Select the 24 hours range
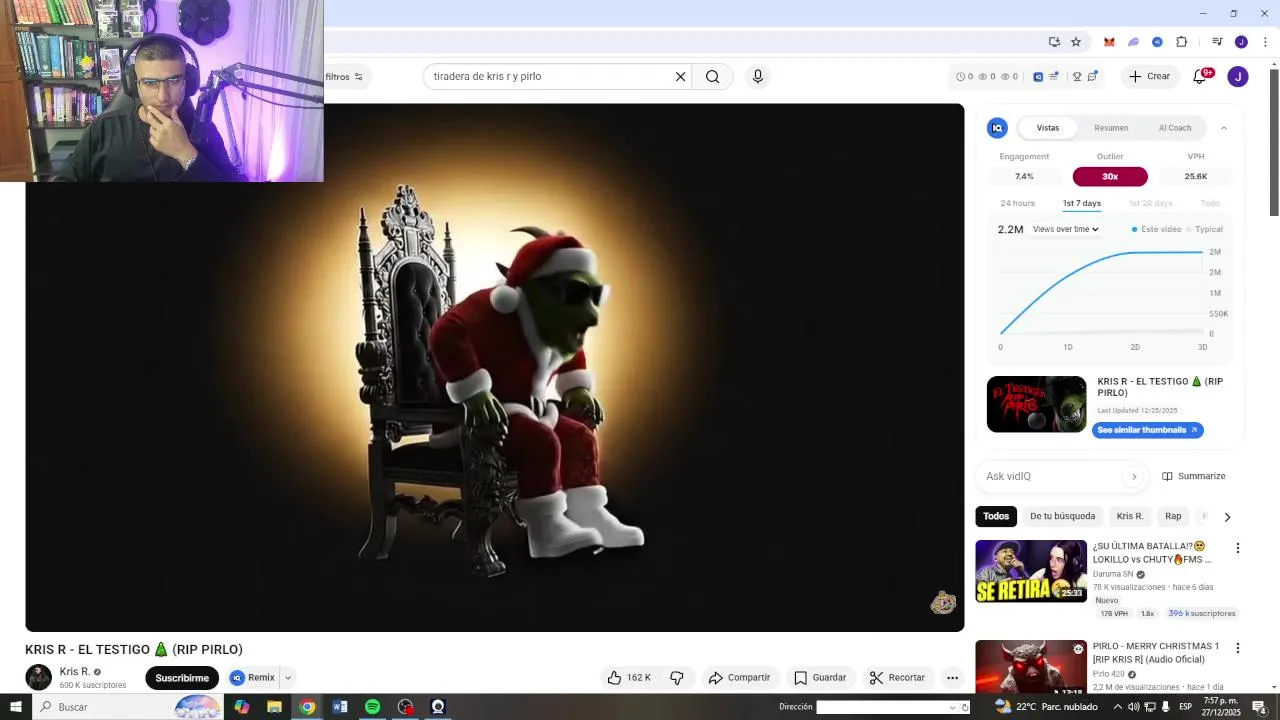The width and height of the screenshot is (1280, 720). (x=1018, y=203)
